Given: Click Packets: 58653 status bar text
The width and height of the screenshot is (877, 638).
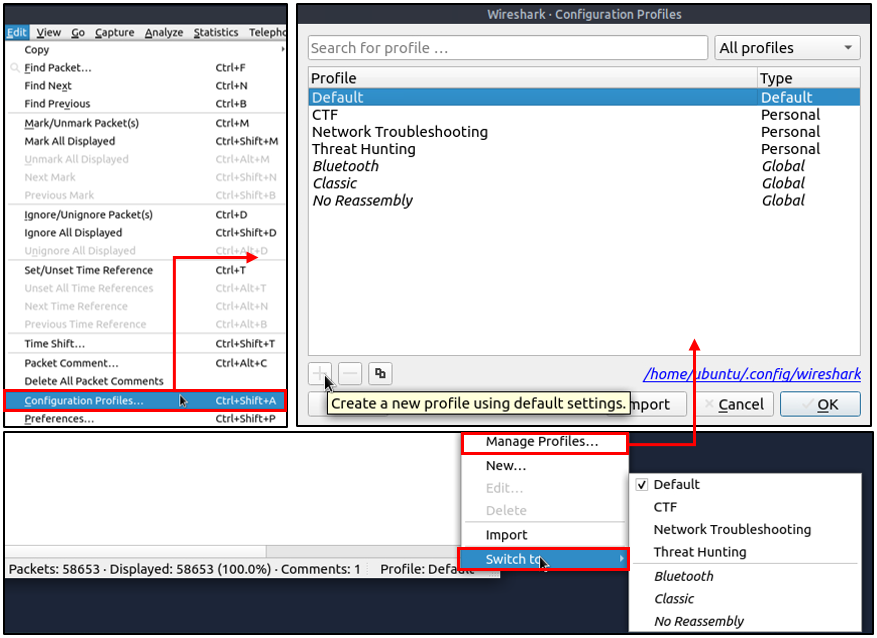Looking at the screenshot, I should pos(54,569).
